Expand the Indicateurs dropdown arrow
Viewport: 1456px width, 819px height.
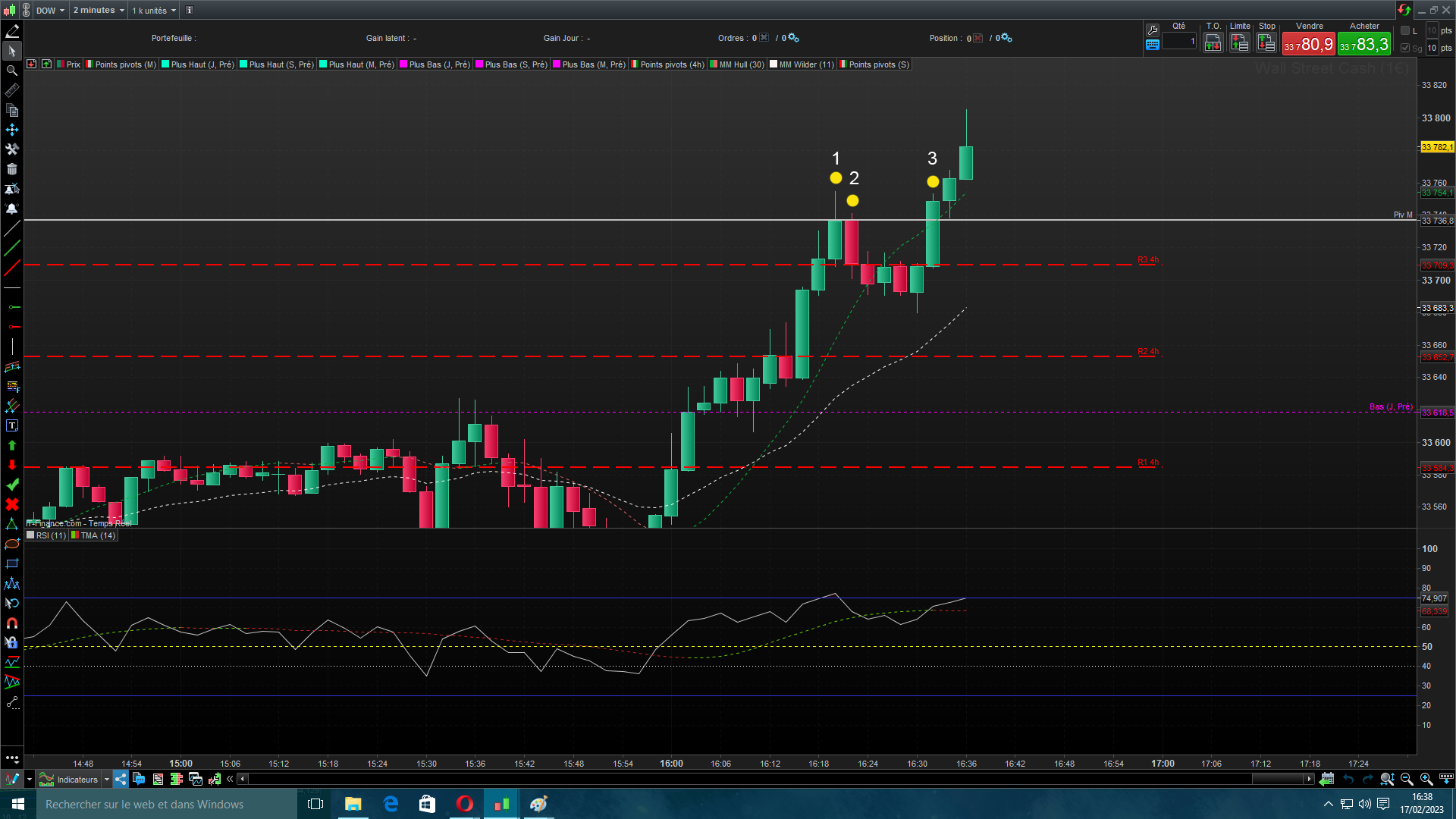[x=107, y=779]
